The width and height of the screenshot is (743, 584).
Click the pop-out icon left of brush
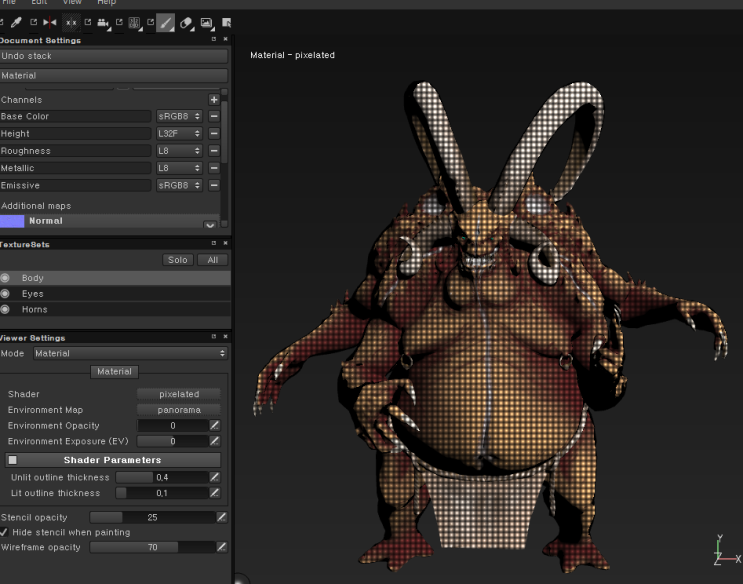pyautogui.click(x=150, y=22)
